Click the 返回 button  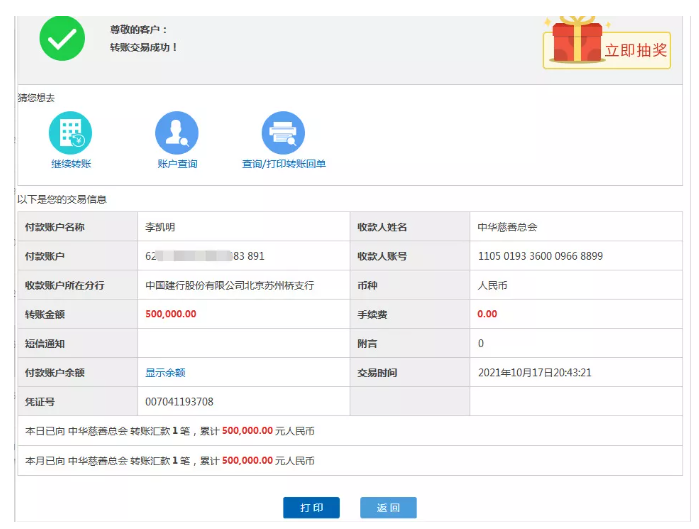(x=388, y=508)
